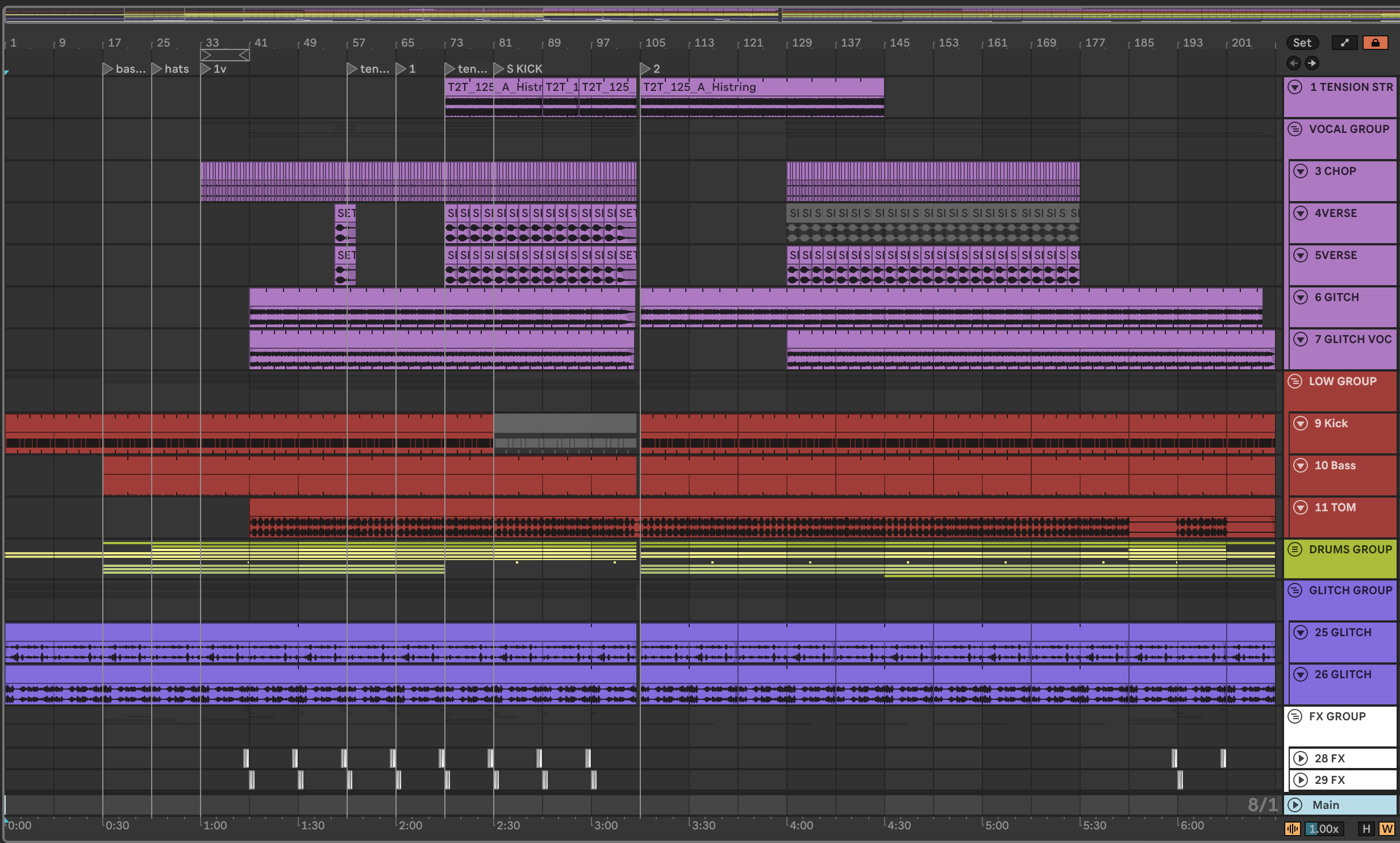Adjust the 1.00x zoom scale field
The image size is (1400, 843).
1324,829
